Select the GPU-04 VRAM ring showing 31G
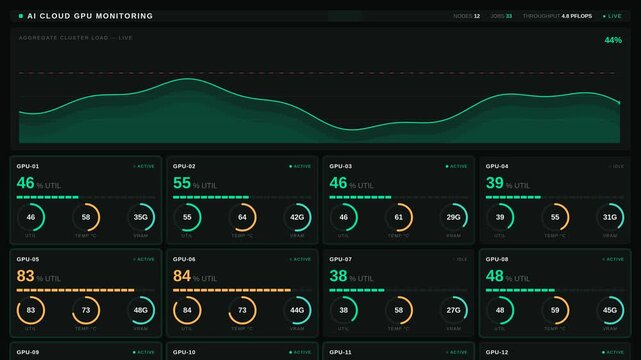 pos(610,217)
